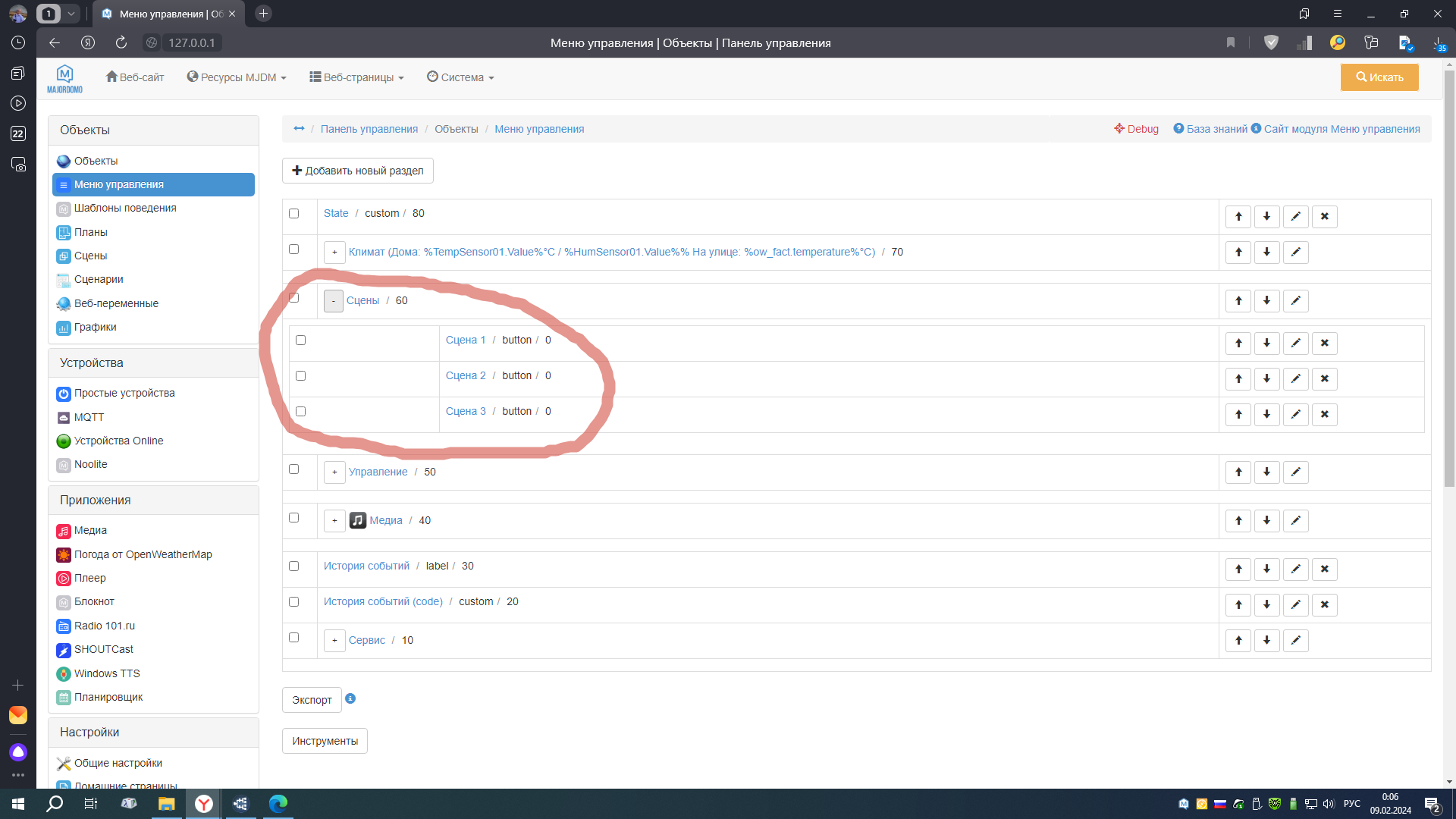The width and height of the screenshot is (1456, 819).
Task: Delete the Сцена 1 item
Action: [x=1324, y=344]
